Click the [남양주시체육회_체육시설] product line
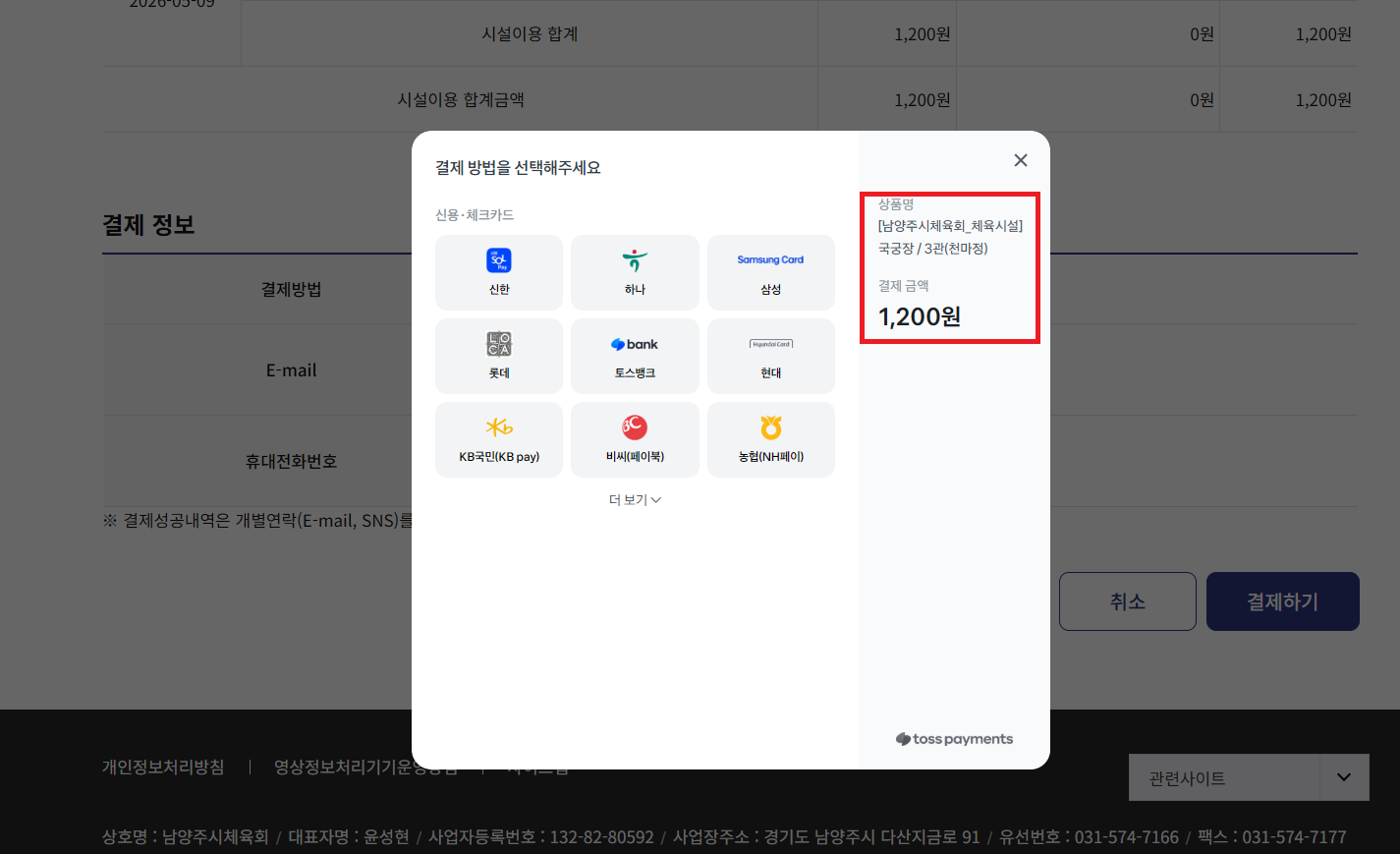Image resolution: width=1400 pixels, height=854 pixels. point(950,226)
